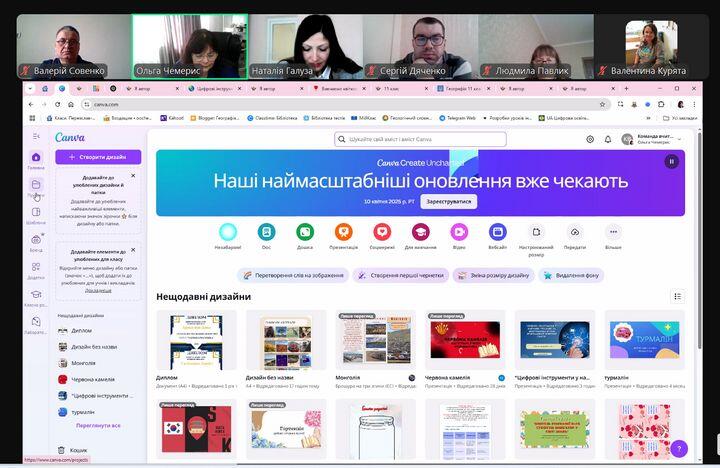Open the Диплом design thumbnail
Screen dimensions: 720x468
click(x=196, y=341)
